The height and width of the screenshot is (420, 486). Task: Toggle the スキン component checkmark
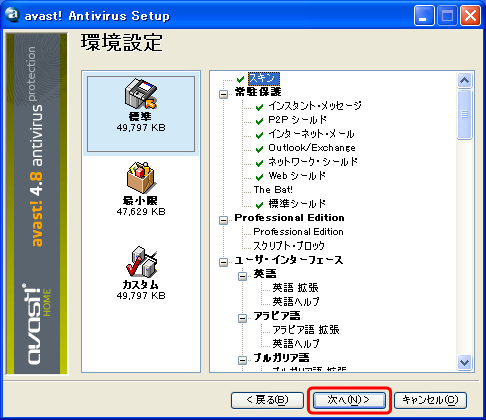tap(240, 79)
